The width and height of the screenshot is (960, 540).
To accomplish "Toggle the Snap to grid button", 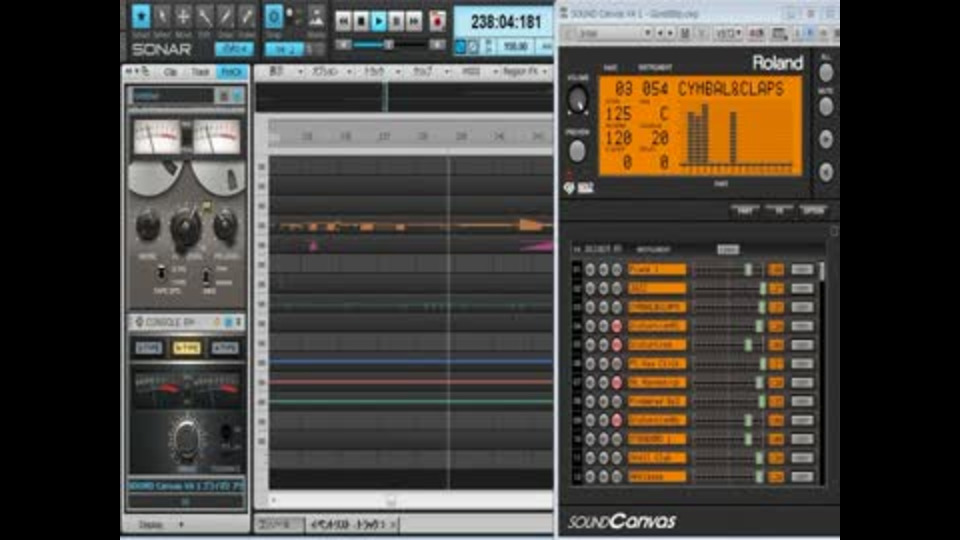I will coord(274,17).
